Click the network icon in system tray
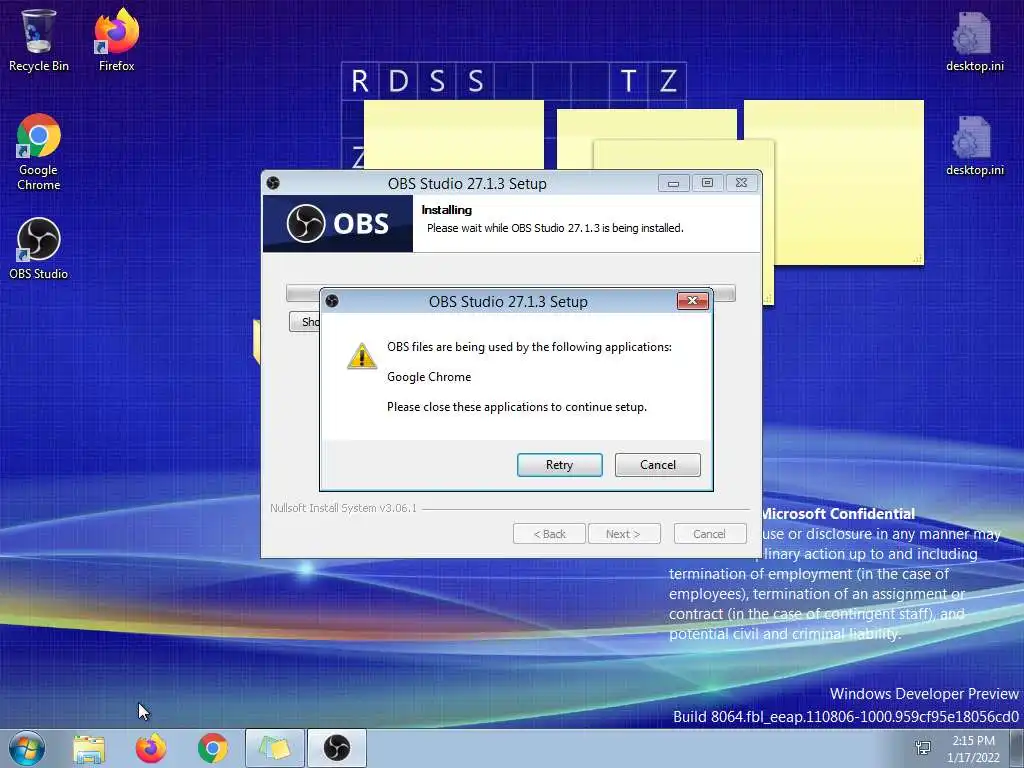Image resolution: width=1024 pixels, height=768 pixels. [923, 748]
